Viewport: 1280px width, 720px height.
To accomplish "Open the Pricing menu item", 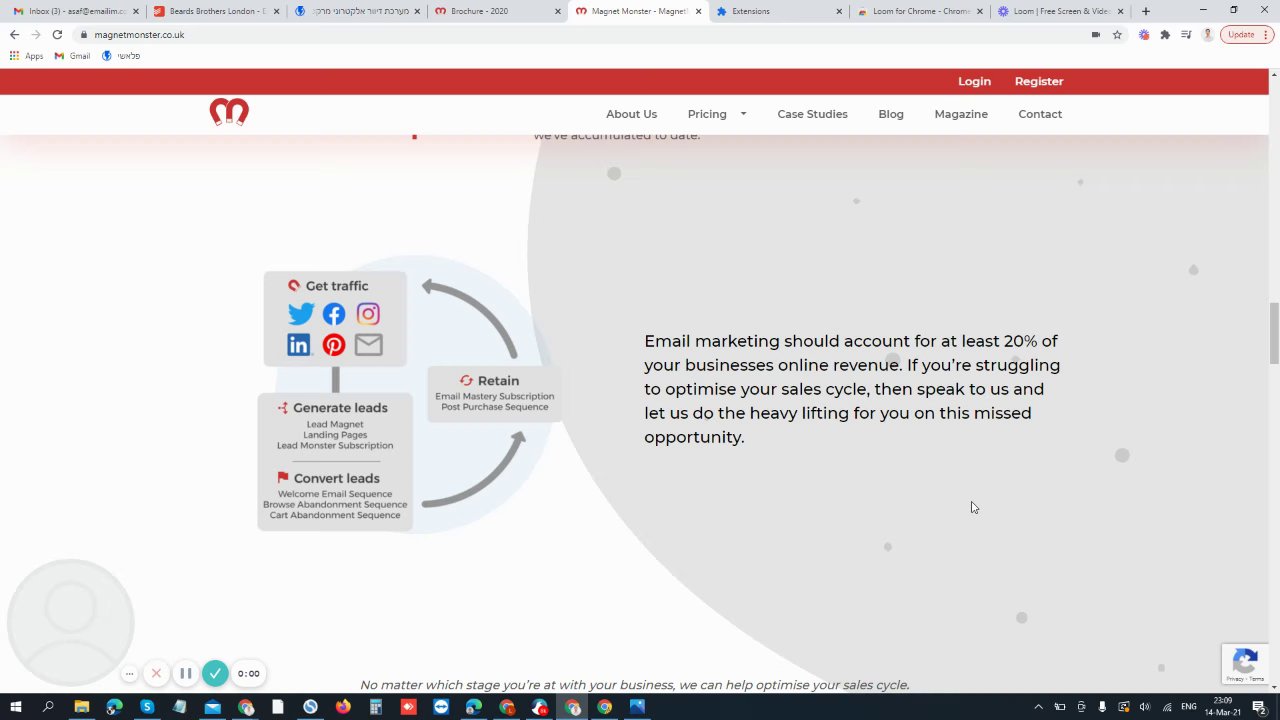I will 707,114.
